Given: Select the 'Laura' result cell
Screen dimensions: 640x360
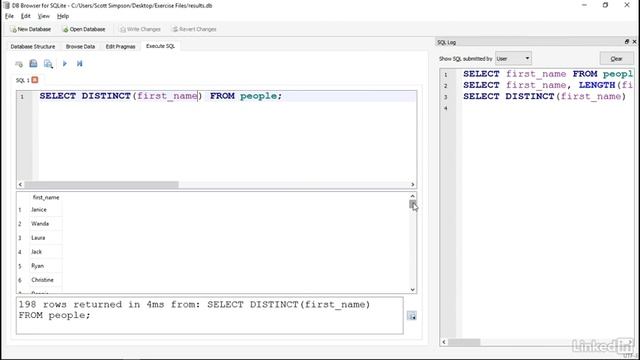Looking at the screenshot, I should (x=46, y=238).
